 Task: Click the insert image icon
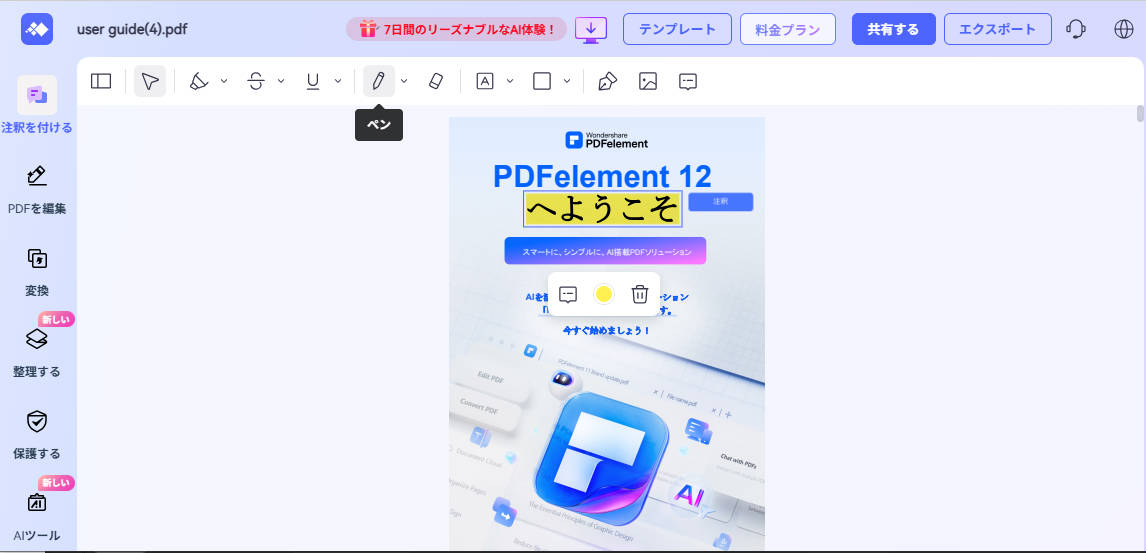[648, 81]
